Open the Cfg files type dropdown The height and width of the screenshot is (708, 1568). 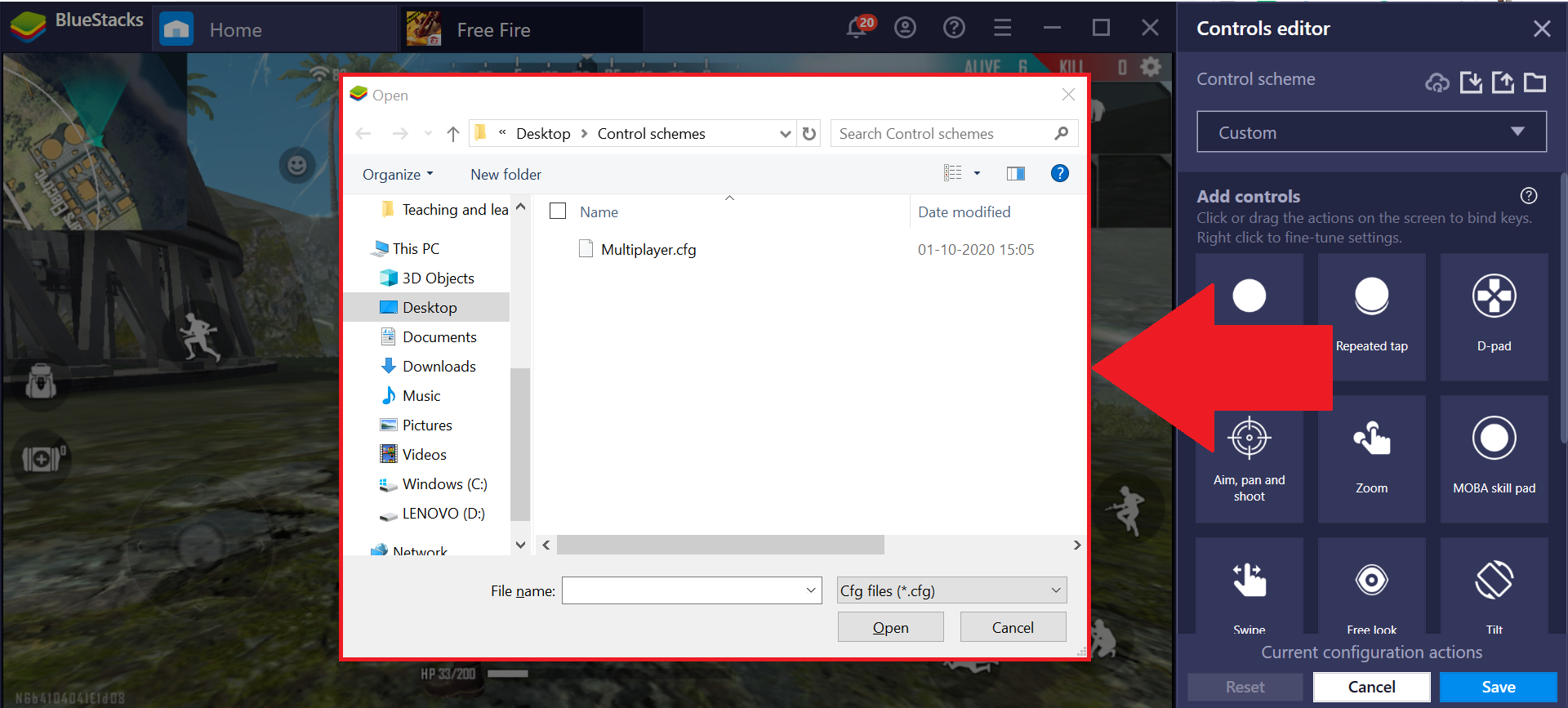(x=952, y=590)
